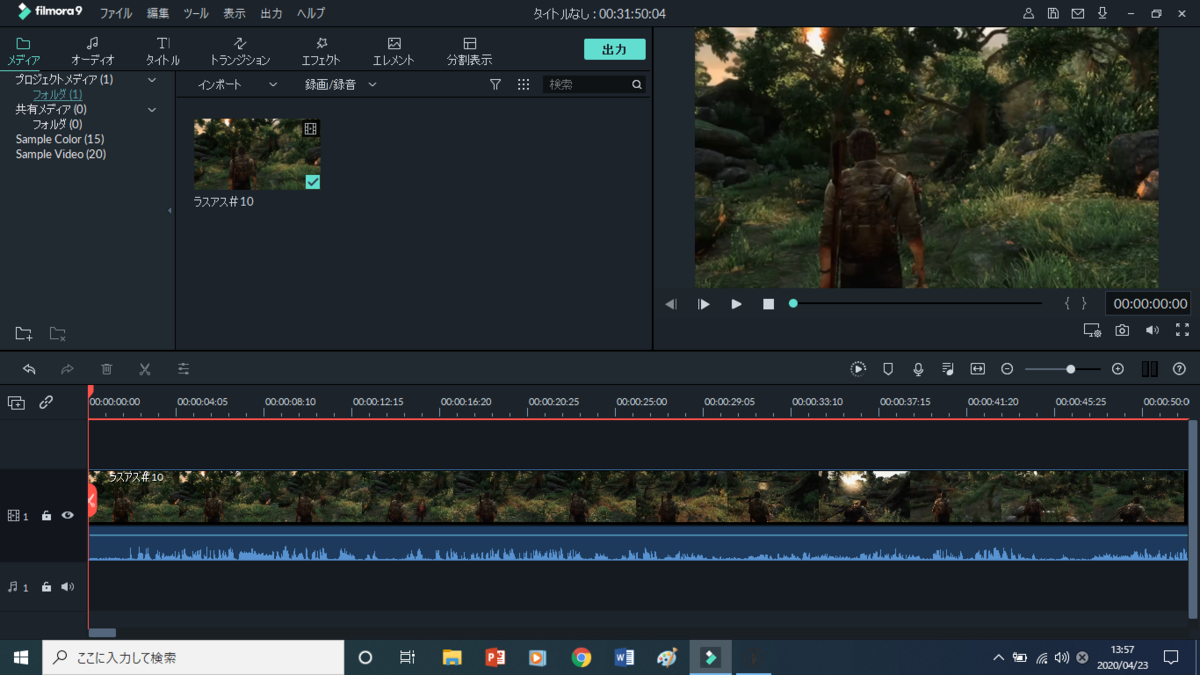Open the audio mixer icon
The width and height of the screenshot is (1200, 675).
click(948, 369)
